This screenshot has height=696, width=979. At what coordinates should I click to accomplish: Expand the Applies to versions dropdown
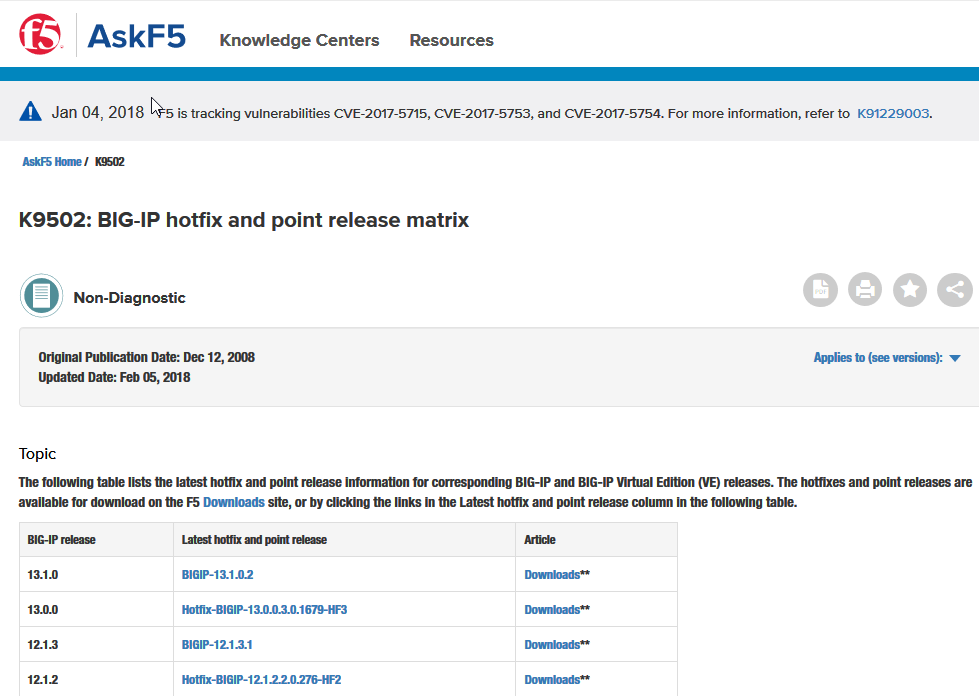click(x=886, y=358)
